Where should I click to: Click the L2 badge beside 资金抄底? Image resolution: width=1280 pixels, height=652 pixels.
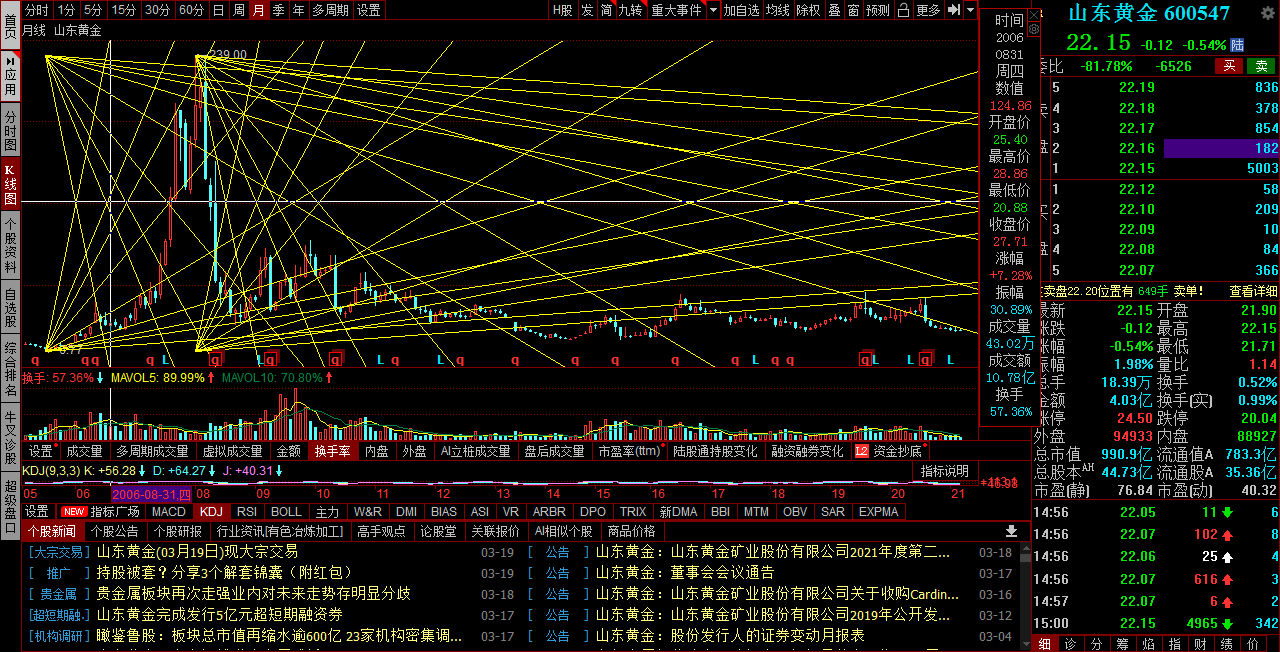(861, 451)
